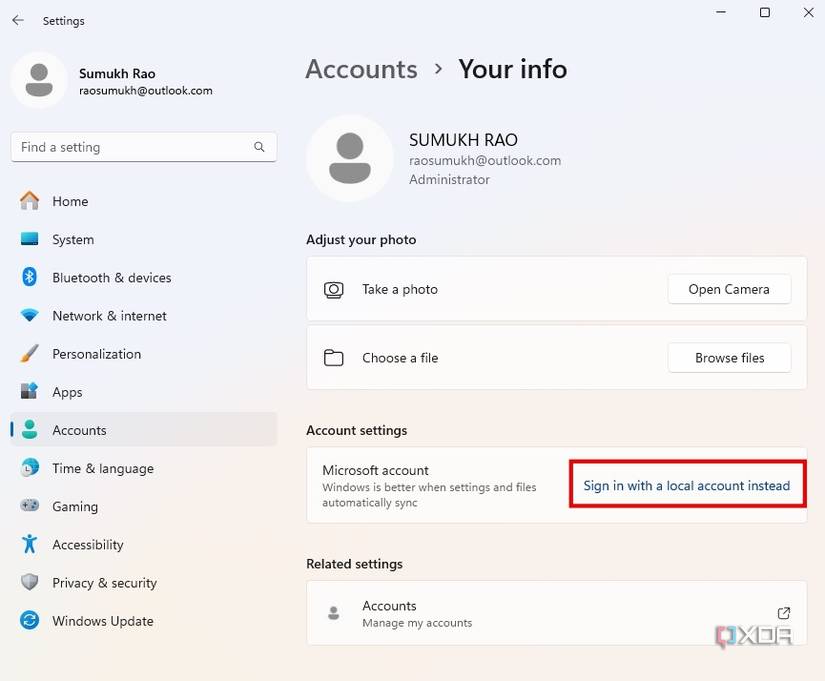Viewport: 825px width, 681px height.
Task: Click the Bluetooth & devices icon
Action: [x=30, y=277]
